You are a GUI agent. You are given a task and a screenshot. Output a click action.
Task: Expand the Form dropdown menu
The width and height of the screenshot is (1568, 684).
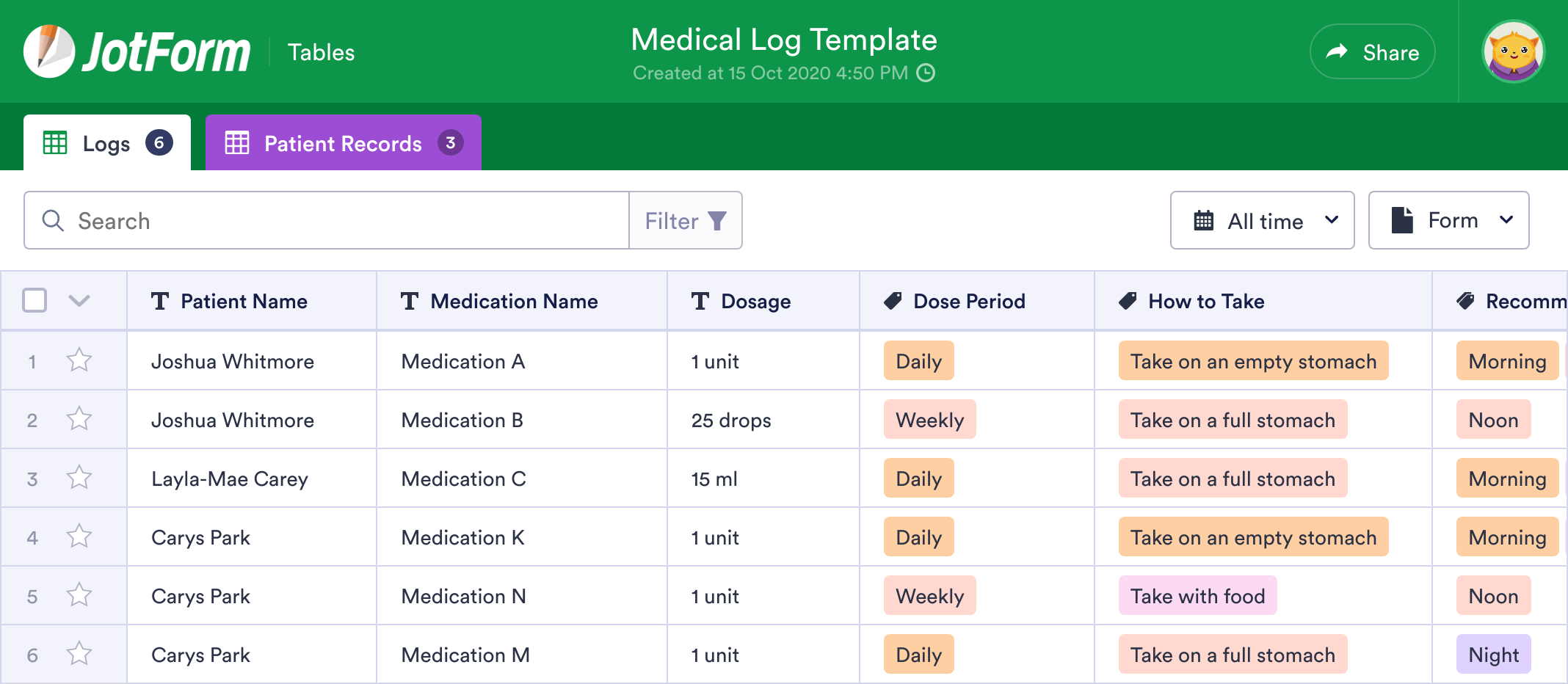1448,221
